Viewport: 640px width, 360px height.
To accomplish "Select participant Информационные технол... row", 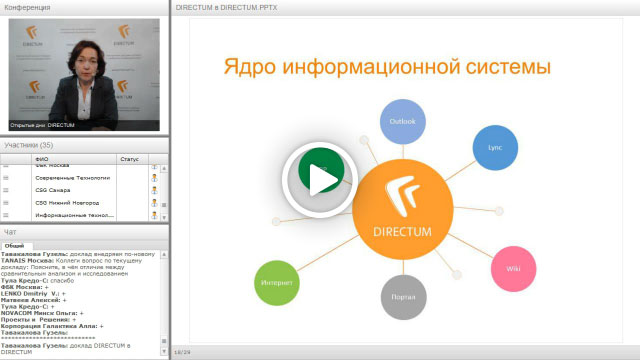I will click(74, 215).
